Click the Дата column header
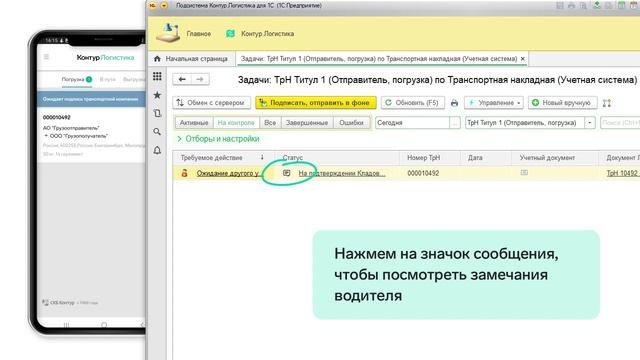 click(x=486, y=158)
